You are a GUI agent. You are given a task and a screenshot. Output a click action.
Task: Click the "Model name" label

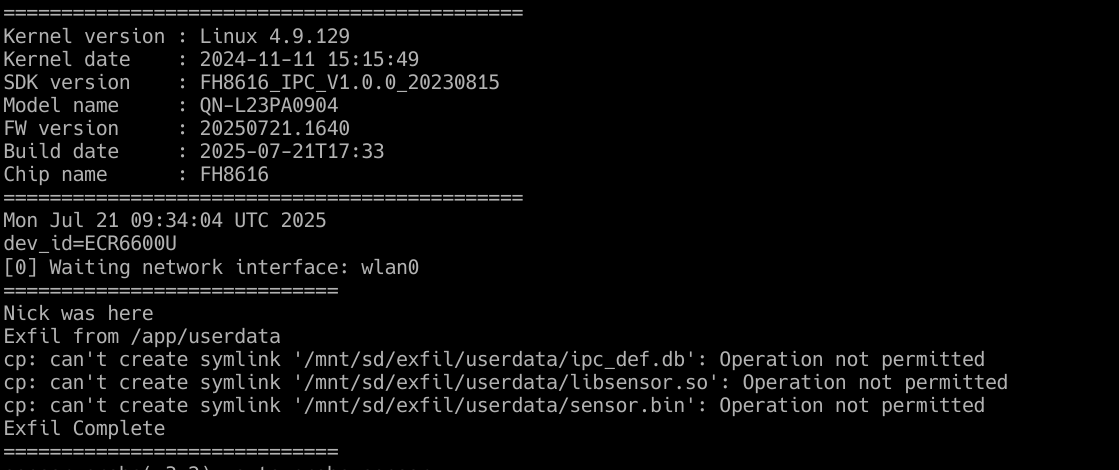[x=61, y=105]
